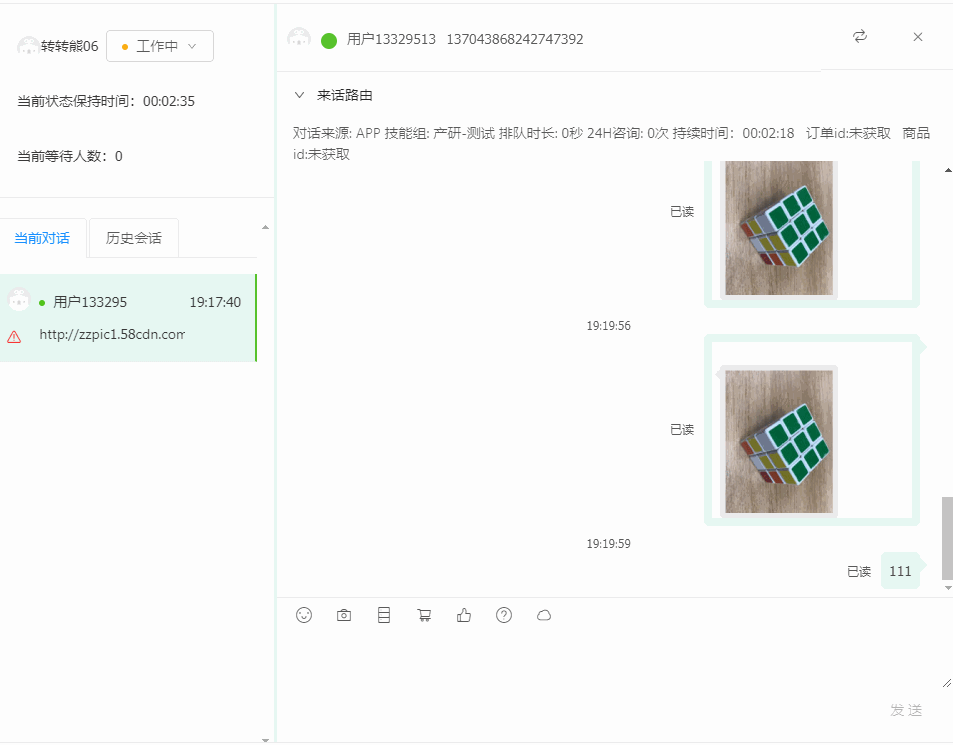The height and width of the screenshot is (745, 953).
Task: Click the 发送 send button
Action: (904, 710)
